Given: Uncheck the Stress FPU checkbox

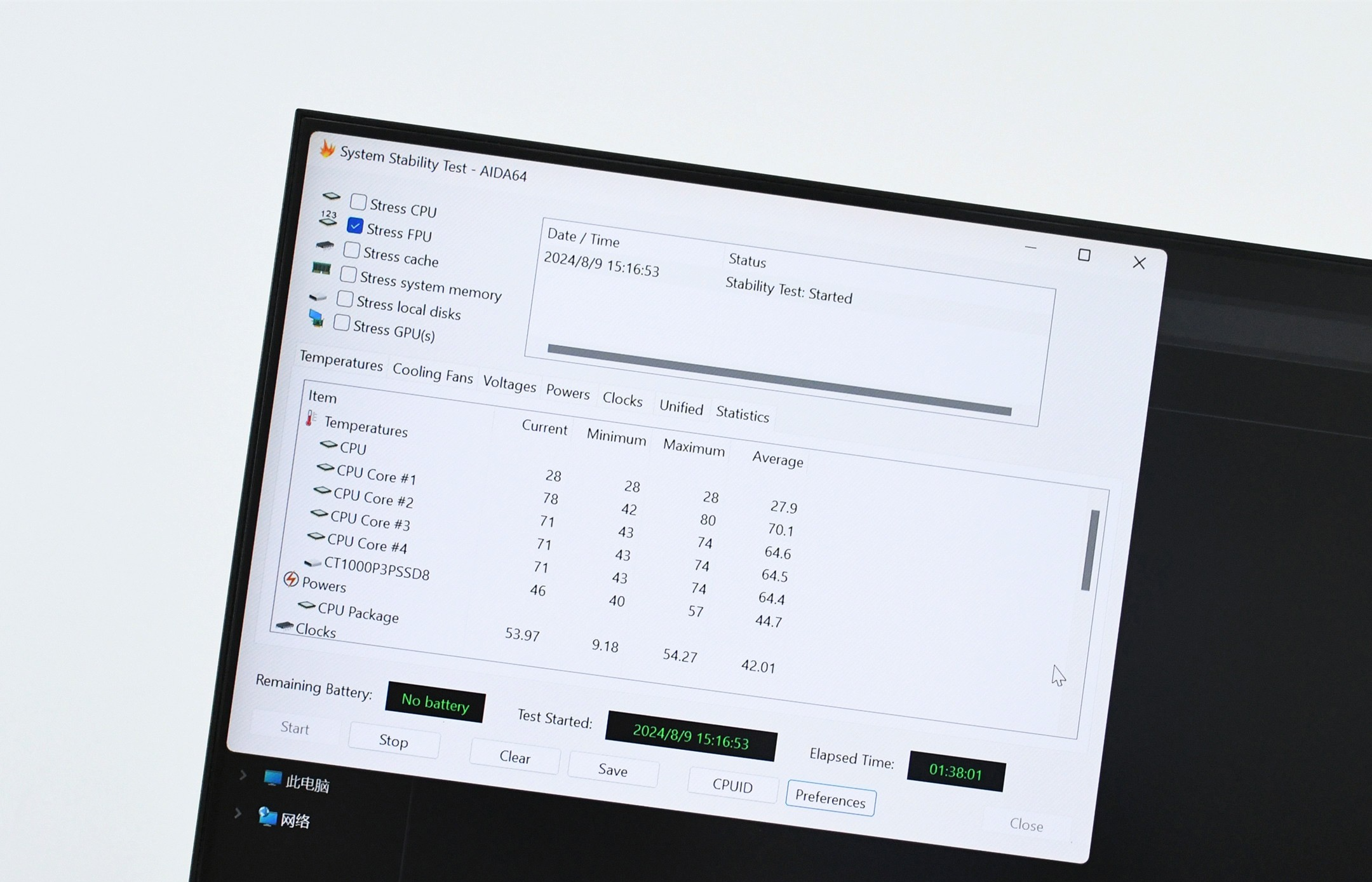Looking at the screenshot, I should point(355,226).
